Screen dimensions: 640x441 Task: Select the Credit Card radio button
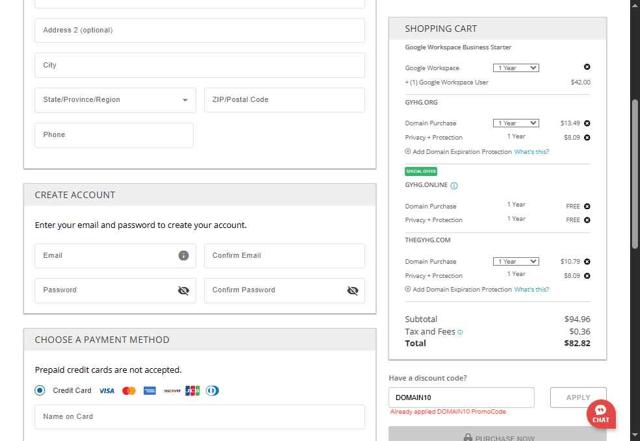[x=40, y=390]
